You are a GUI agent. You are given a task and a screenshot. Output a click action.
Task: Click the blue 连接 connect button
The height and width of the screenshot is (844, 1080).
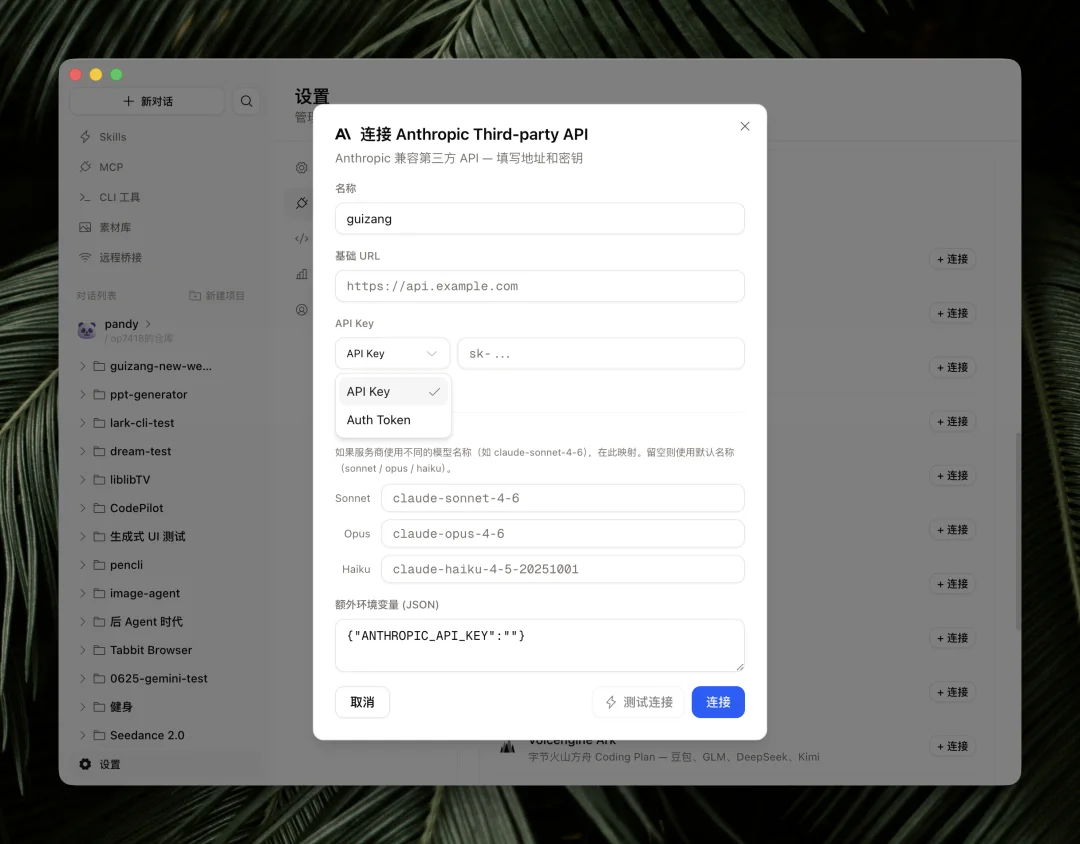(717, 702)
